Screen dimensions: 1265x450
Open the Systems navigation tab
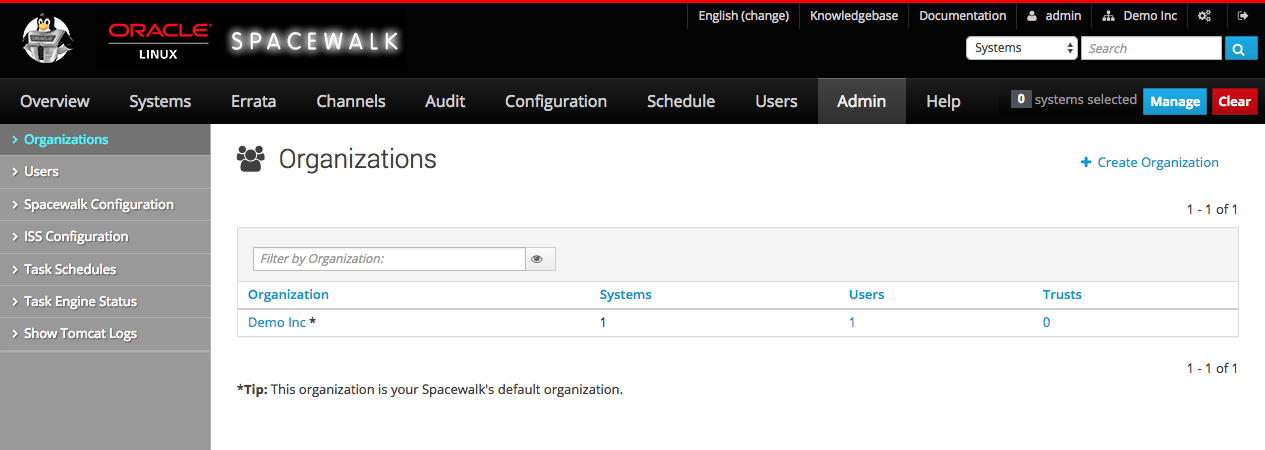coord(160,101)
